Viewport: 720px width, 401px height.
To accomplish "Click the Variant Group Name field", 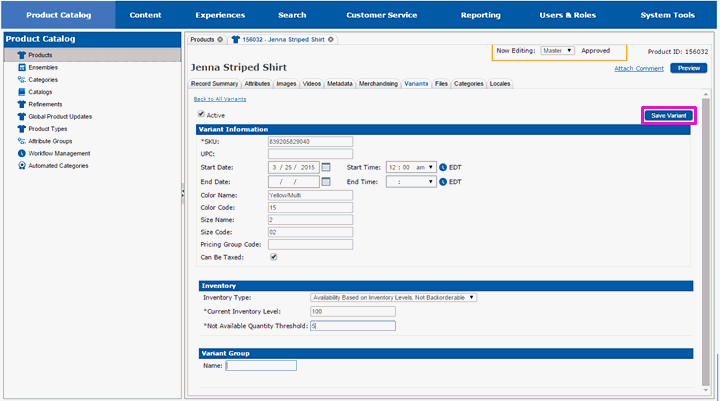I will coord(261,366).
